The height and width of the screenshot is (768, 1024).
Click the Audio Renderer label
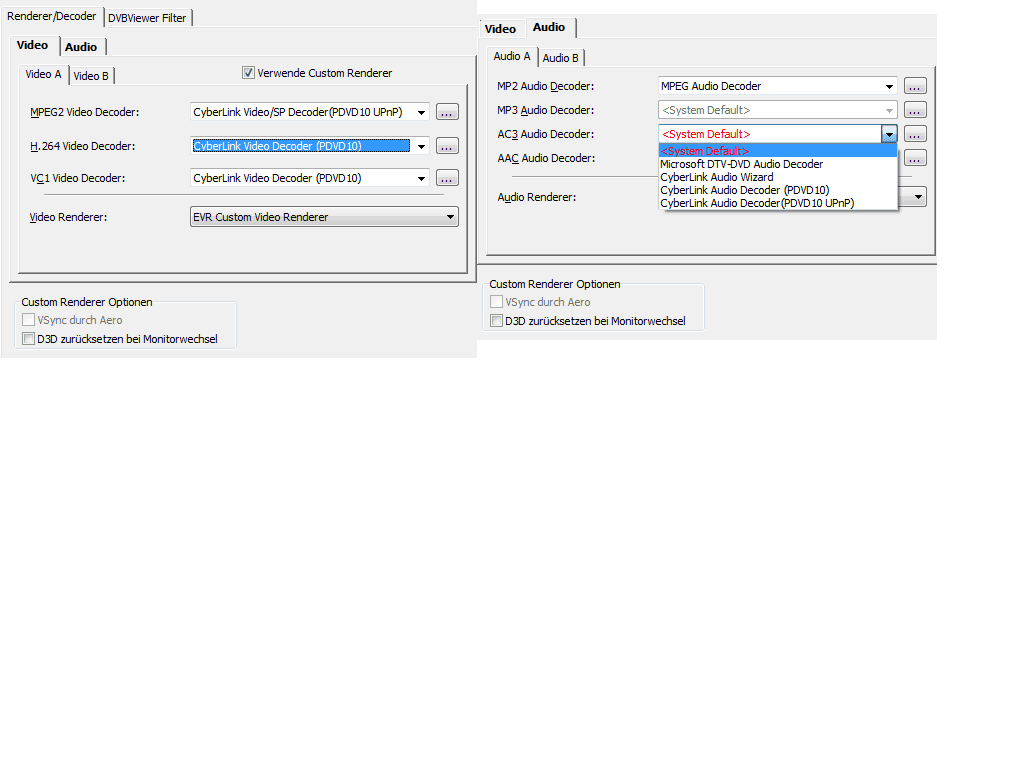pos(537,197)
